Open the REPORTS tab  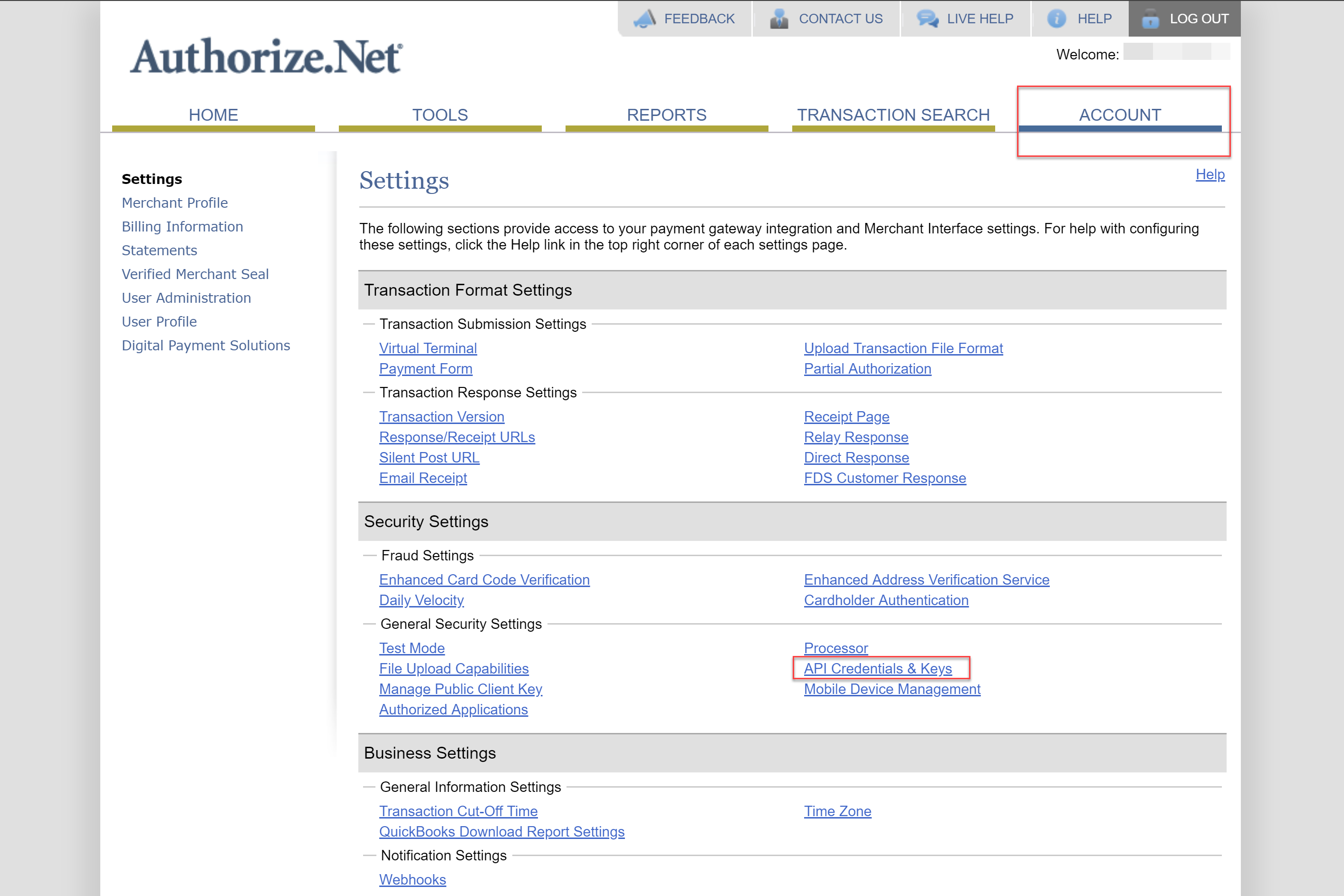(667, 115)
